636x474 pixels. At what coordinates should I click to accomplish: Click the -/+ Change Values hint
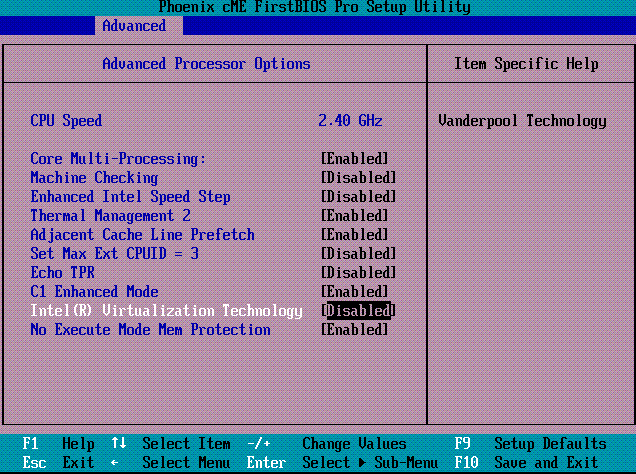[x=327, y=444]
